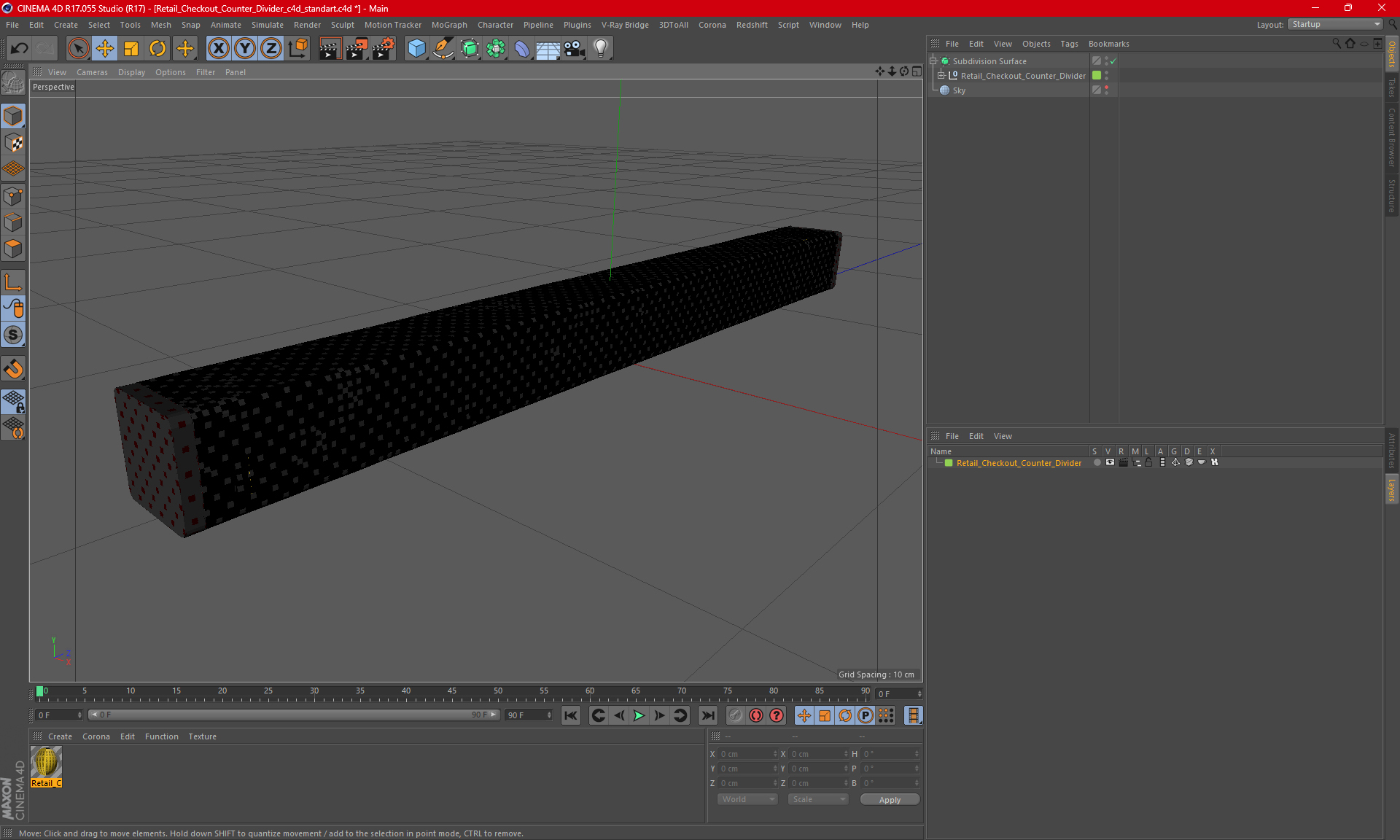Add a Cube primitive object
The height and width of the screenshot is (840, 1400).
click(416, 49)
